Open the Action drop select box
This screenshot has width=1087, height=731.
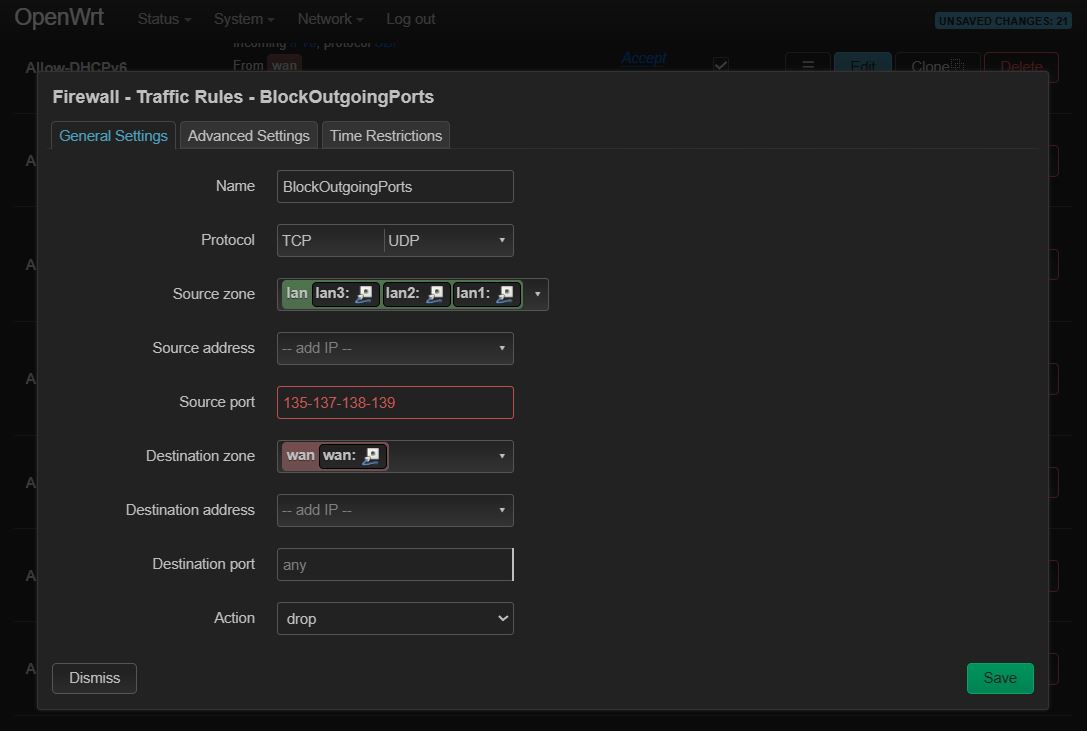(x=395, y=619)
